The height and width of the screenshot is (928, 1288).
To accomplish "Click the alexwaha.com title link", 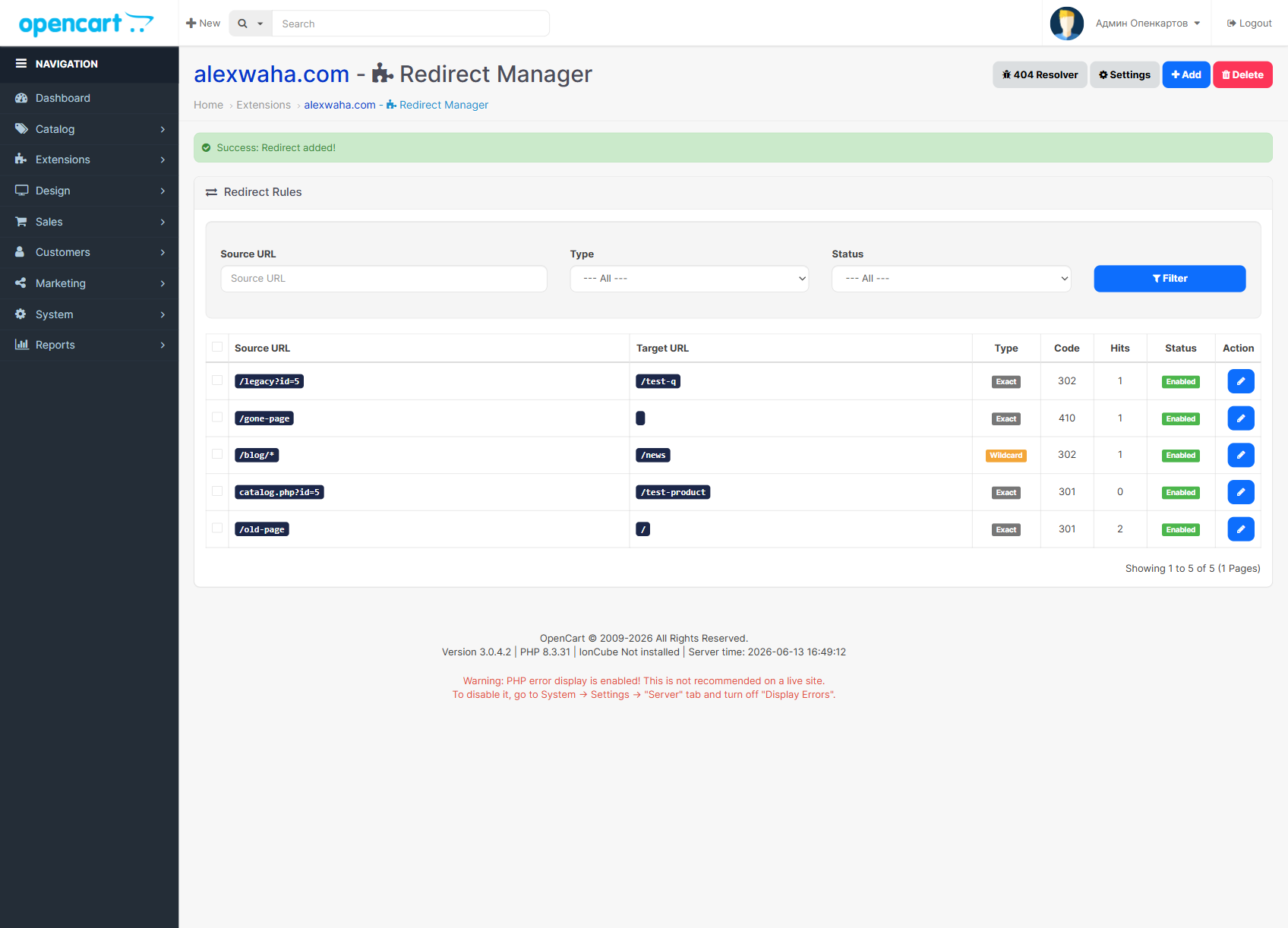I will point(271,74).
